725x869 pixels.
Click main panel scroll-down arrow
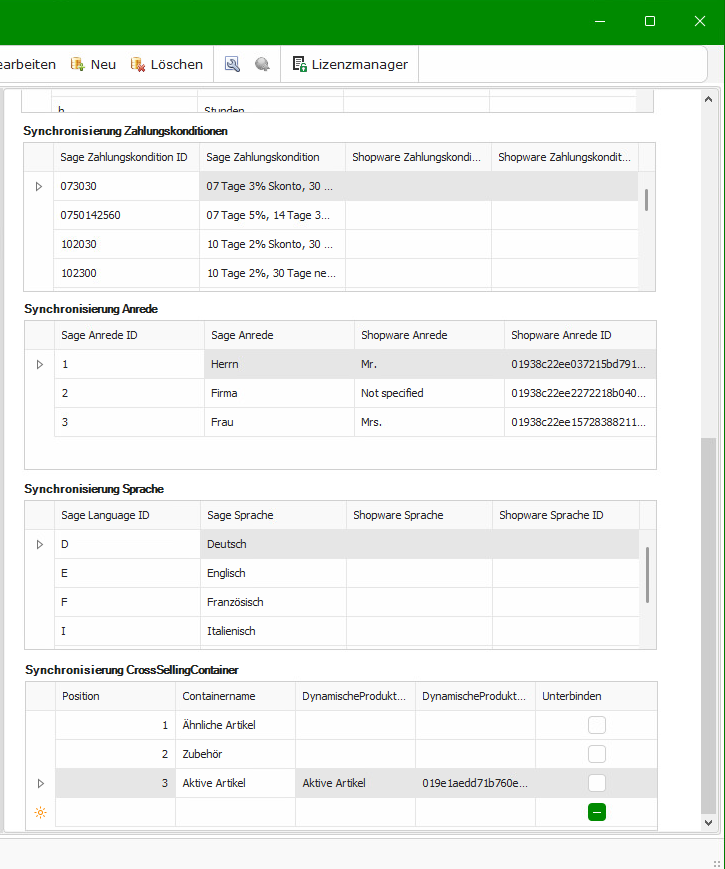pyautogui.click(x=708, y=822)
